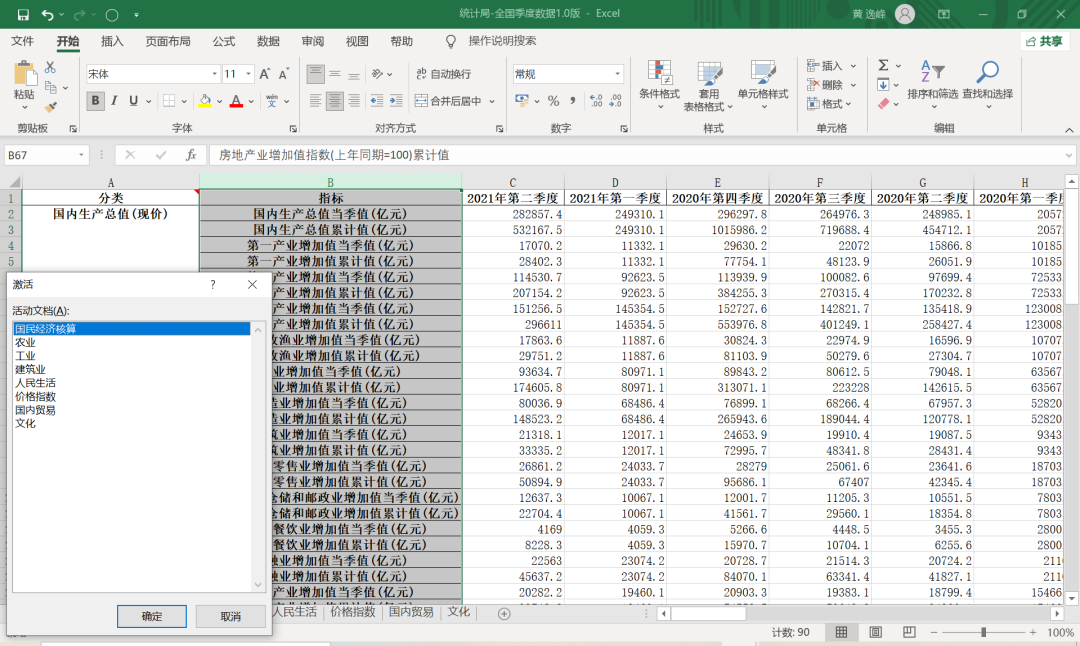Switch to the 插入 ribbon tab
The height and width of the screenshot is (646, 1080).
[x=112, y=41]
